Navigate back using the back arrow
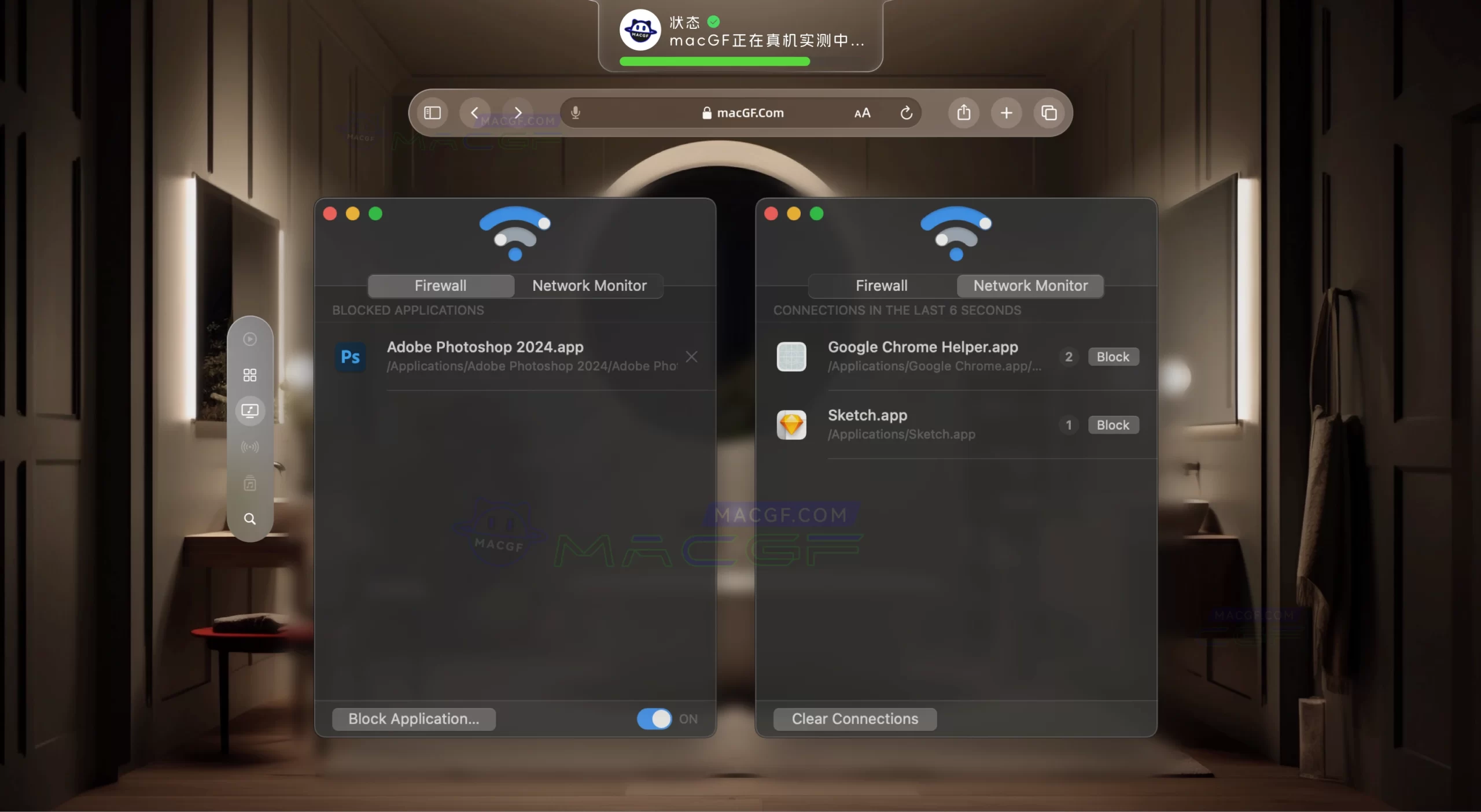1481x812 pixels. click(x=474, y=112)
